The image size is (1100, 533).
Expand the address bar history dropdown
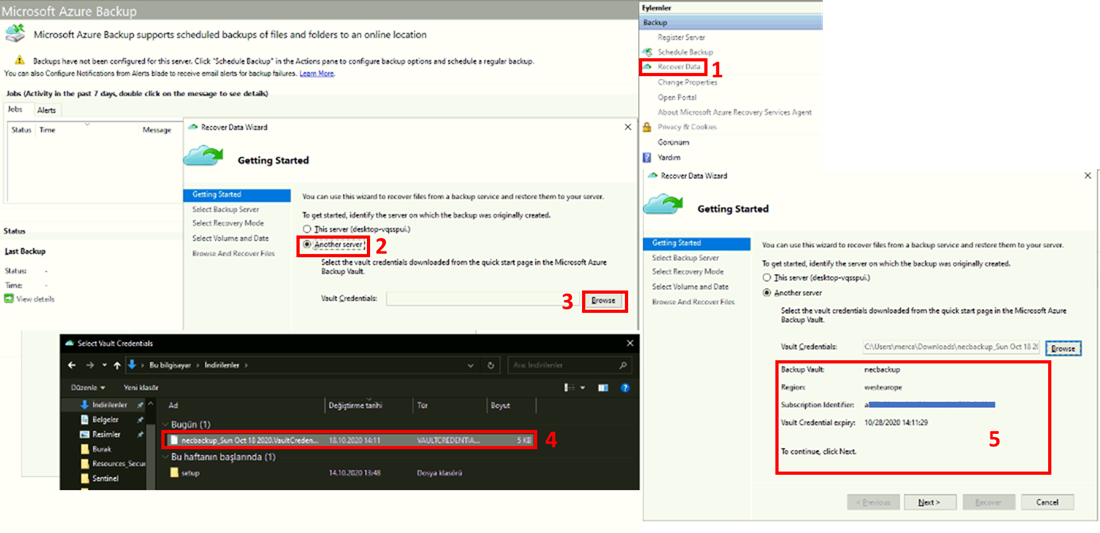click(473, 365)
